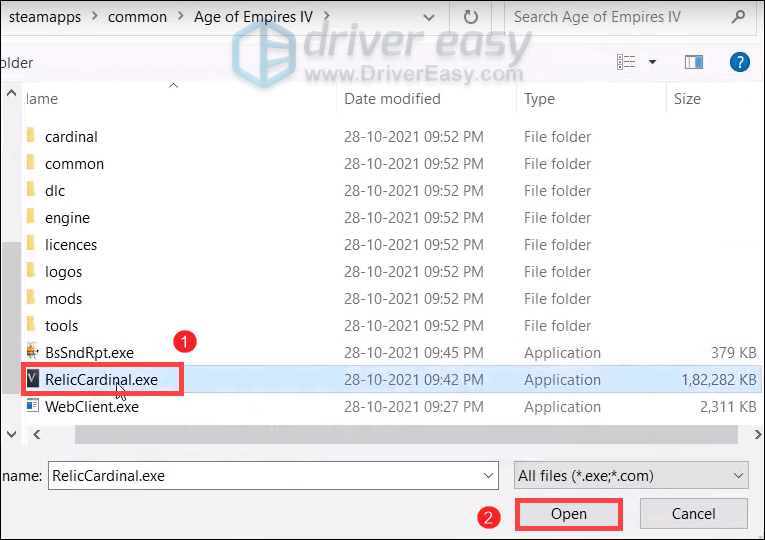This screenshot has height=540, width=765.
Task: Click the dlc folder icon
Action: 31,189
